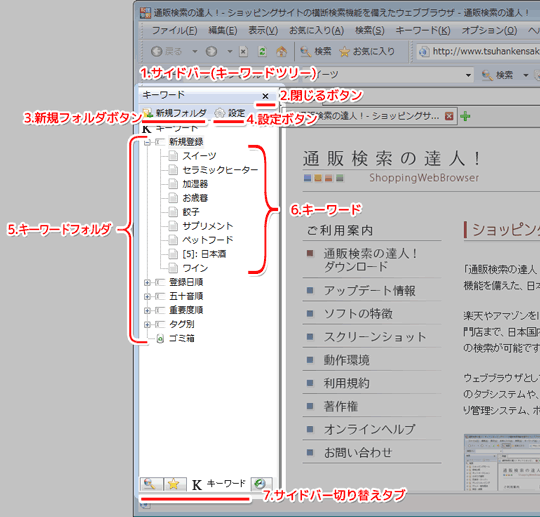Click the Home icon in toolbar
Viewport: 540px width, 517px height.
coord(281,52)
